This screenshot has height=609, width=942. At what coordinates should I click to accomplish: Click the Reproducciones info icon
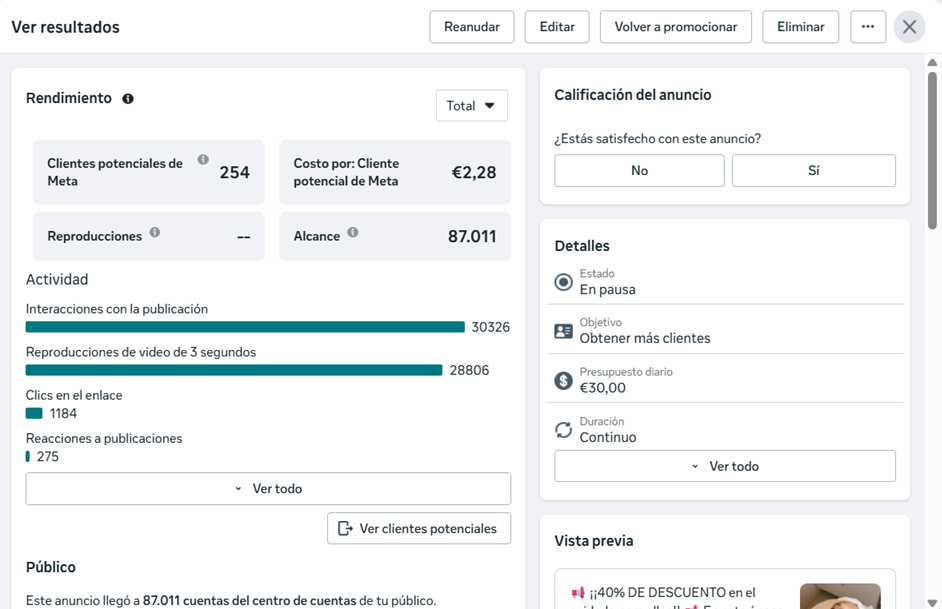(x=155, y=232)
